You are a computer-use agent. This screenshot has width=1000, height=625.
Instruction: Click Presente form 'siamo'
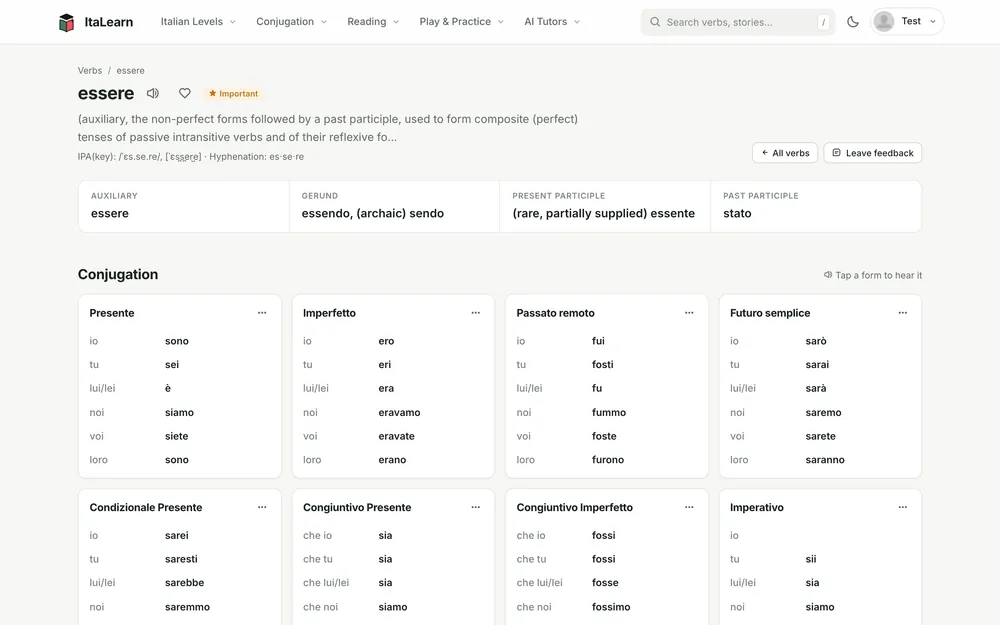(179, 413)
